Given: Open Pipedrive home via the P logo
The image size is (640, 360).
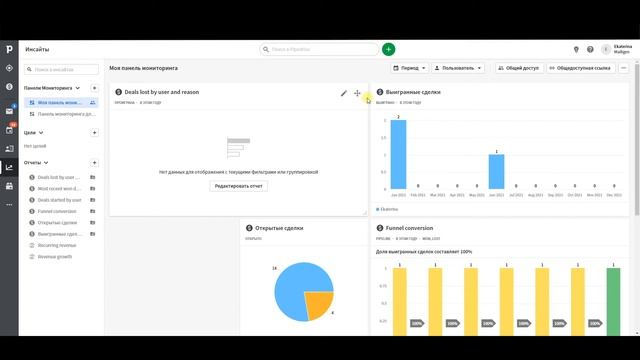Looking at the screenshot, I should [9, 49].
